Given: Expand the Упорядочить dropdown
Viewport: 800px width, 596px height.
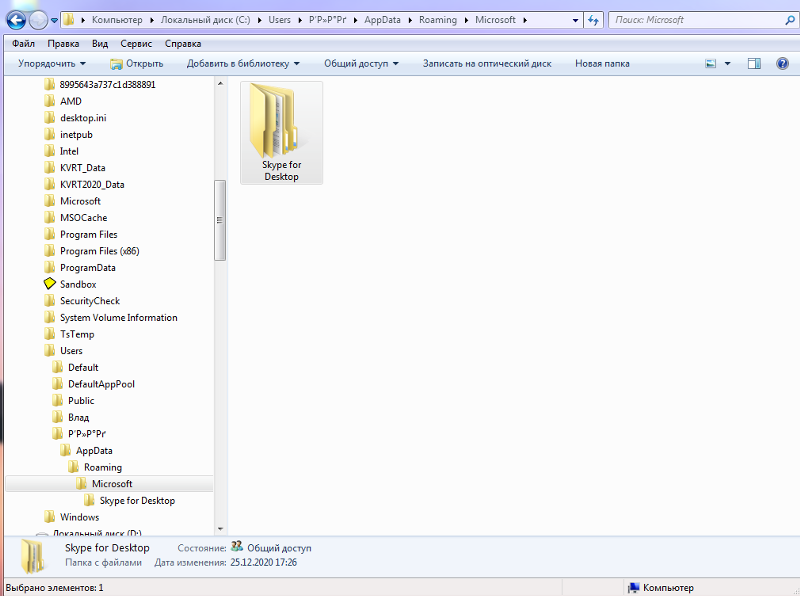Looking at the screenshot, I should click(52, 63).
